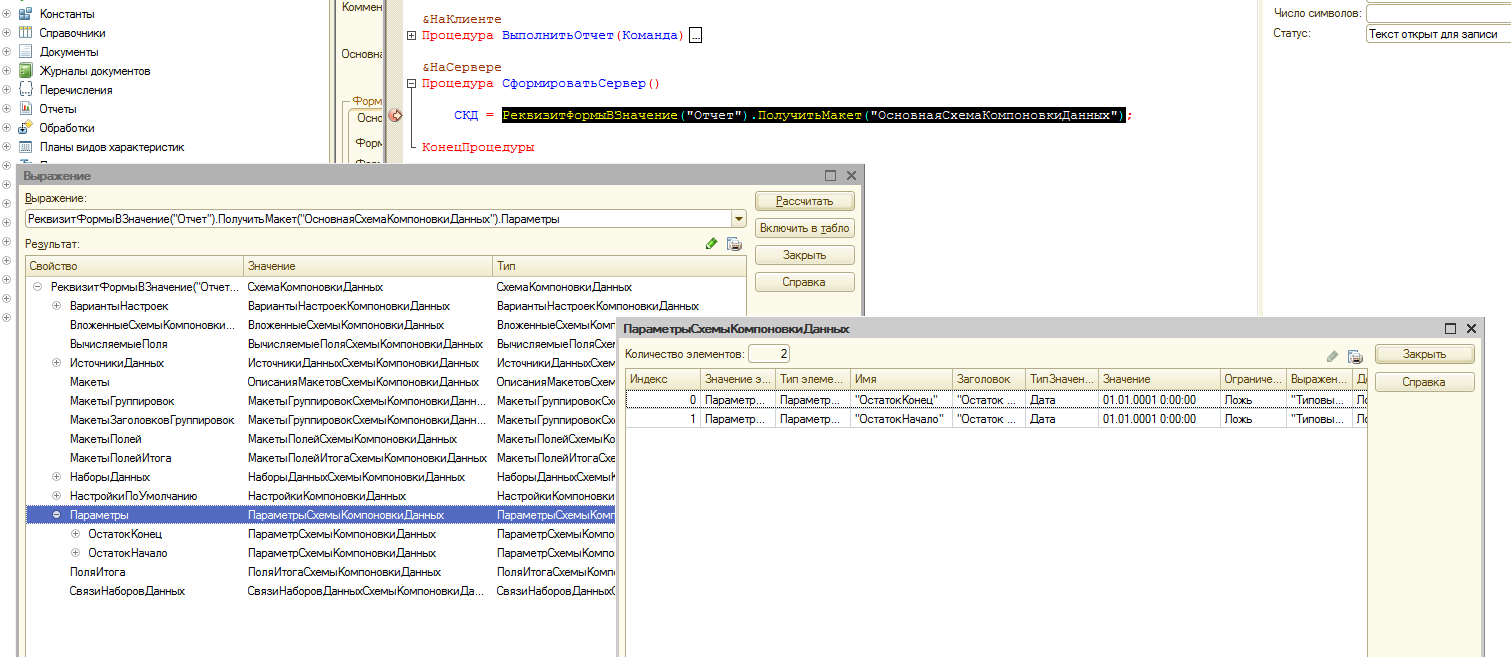This screenshot has width=1511, height=657.
Task: Click the pencil edit icon in Выражение window
Action: pos(712,243)
